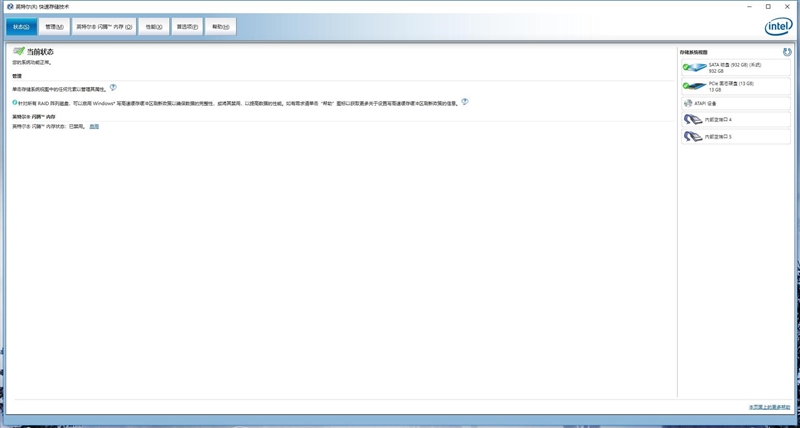Switch to the 状态 tab

click(22, 27)
